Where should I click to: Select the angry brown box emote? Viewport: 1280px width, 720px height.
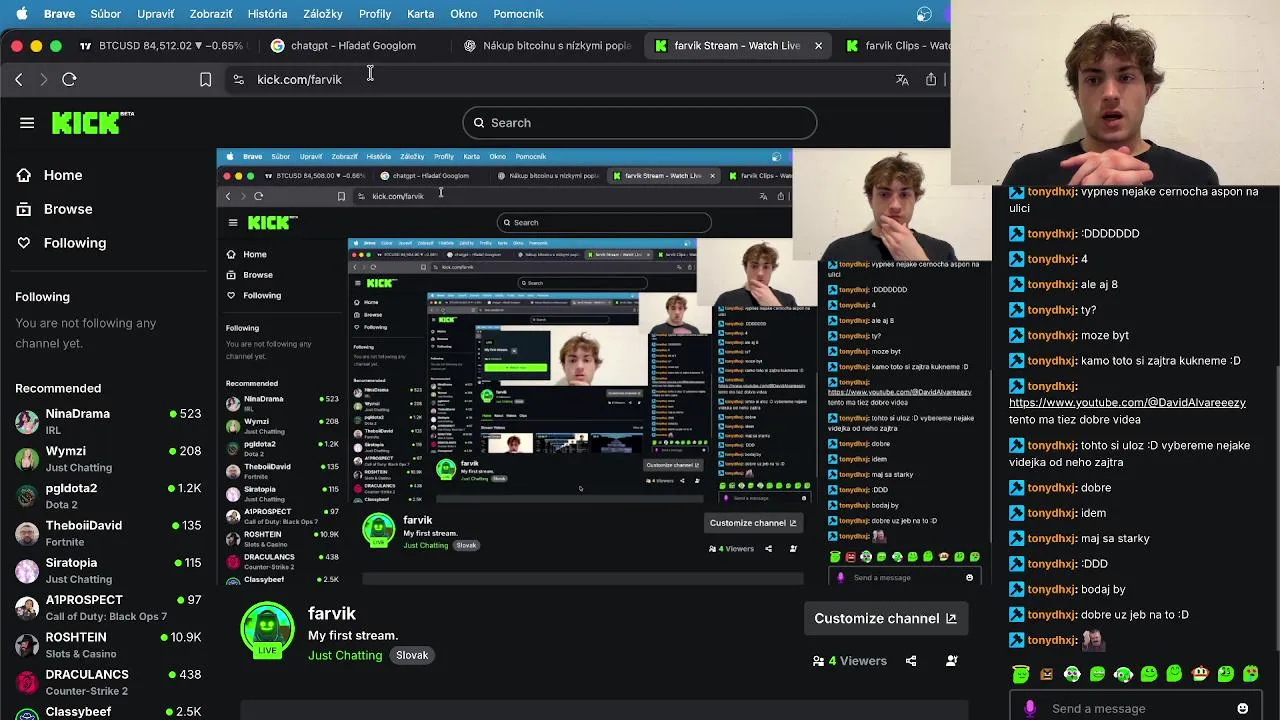click(1046, 674)
